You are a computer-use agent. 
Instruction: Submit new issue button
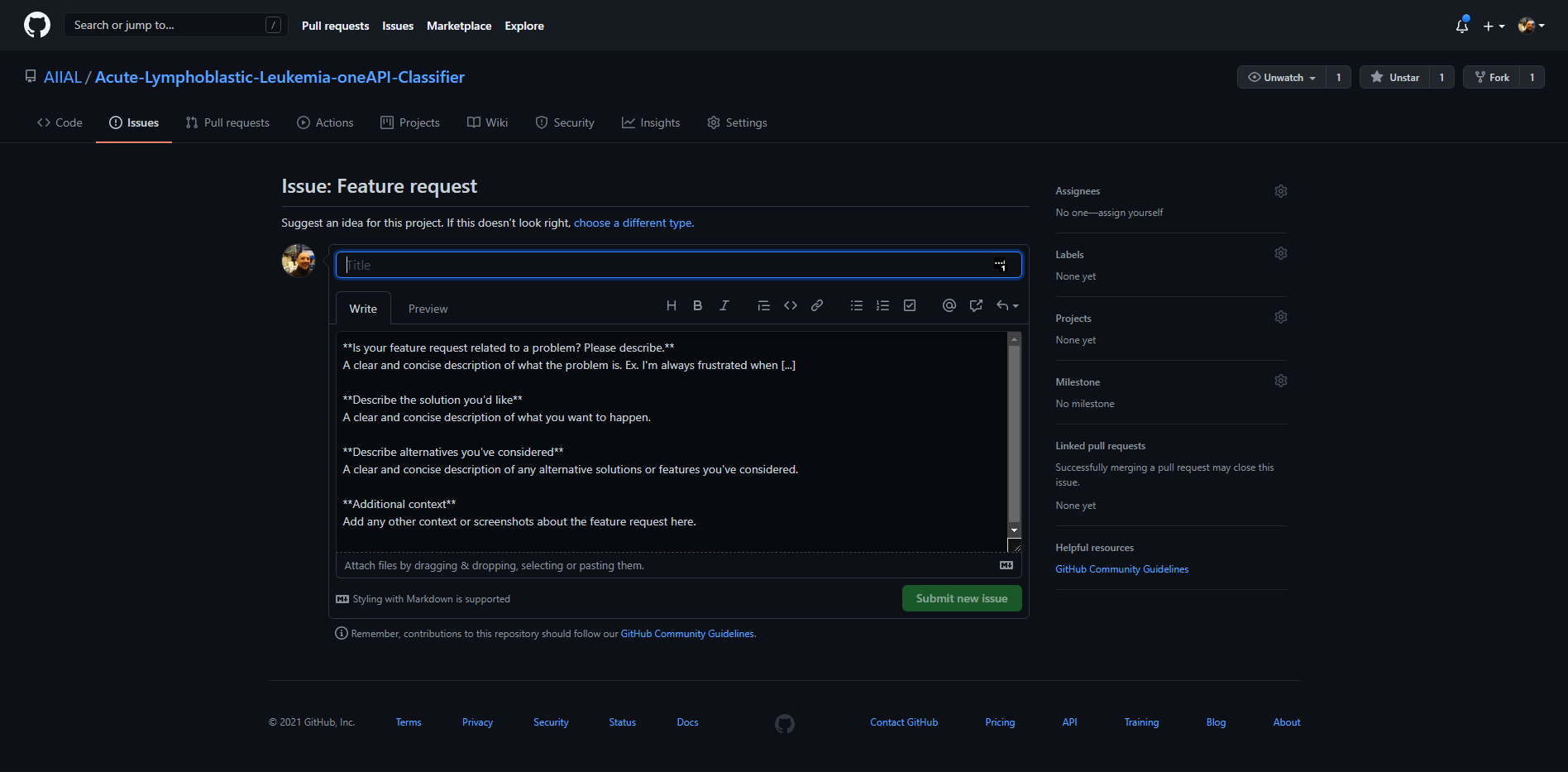pyautogui.click(x=962, y=598)
